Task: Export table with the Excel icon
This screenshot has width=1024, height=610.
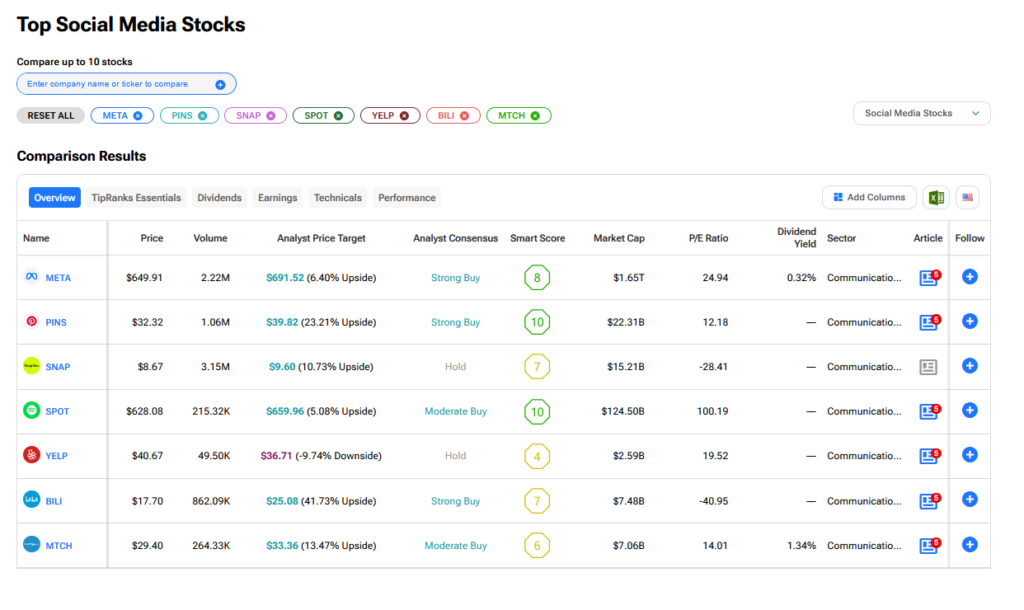Action: point(936,197)
